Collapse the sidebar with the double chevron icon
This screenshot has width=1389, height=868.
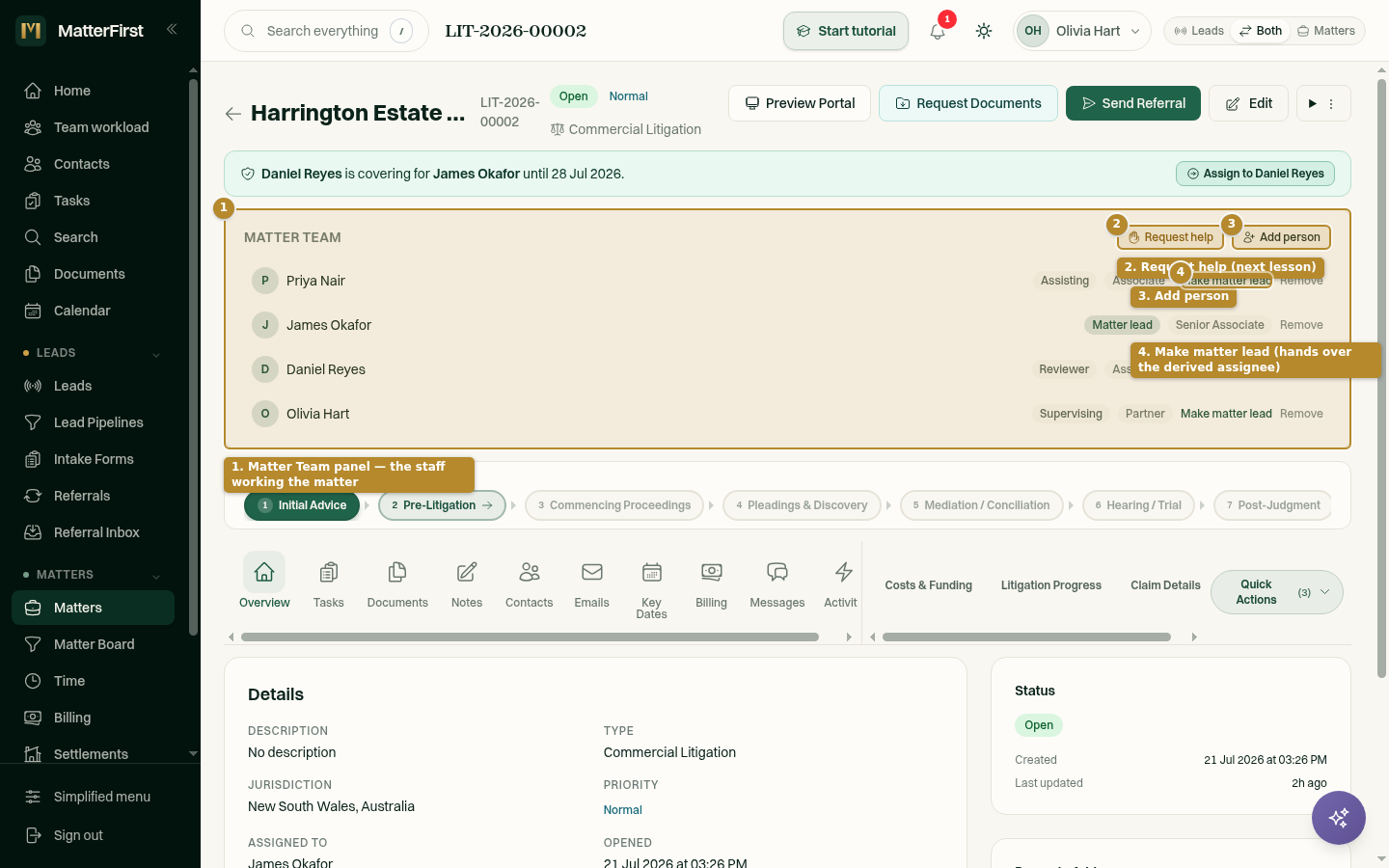point(172,29)
